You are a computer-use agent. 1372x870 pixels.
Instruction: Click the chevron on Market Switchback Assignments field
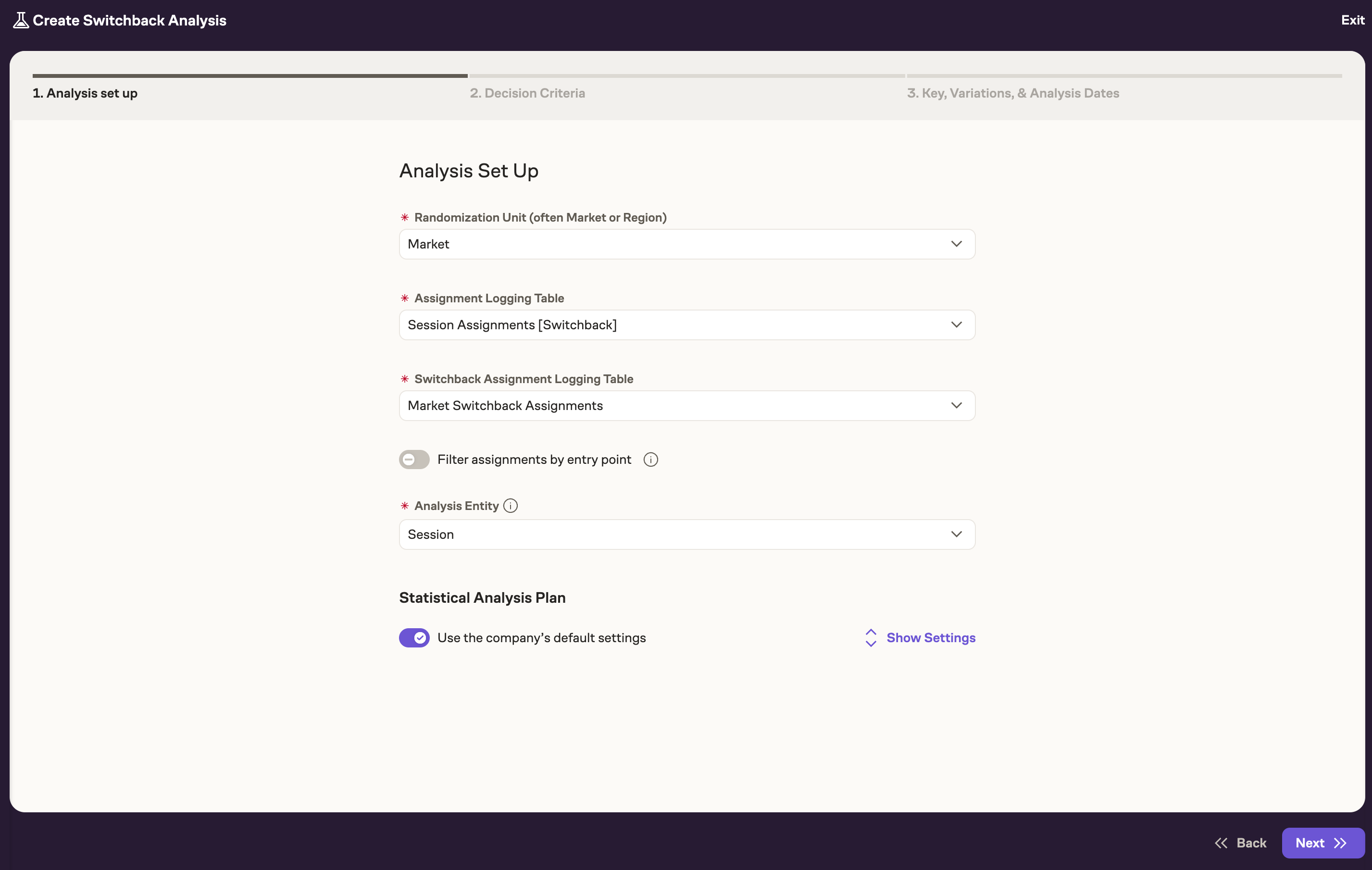coord(957,405)
